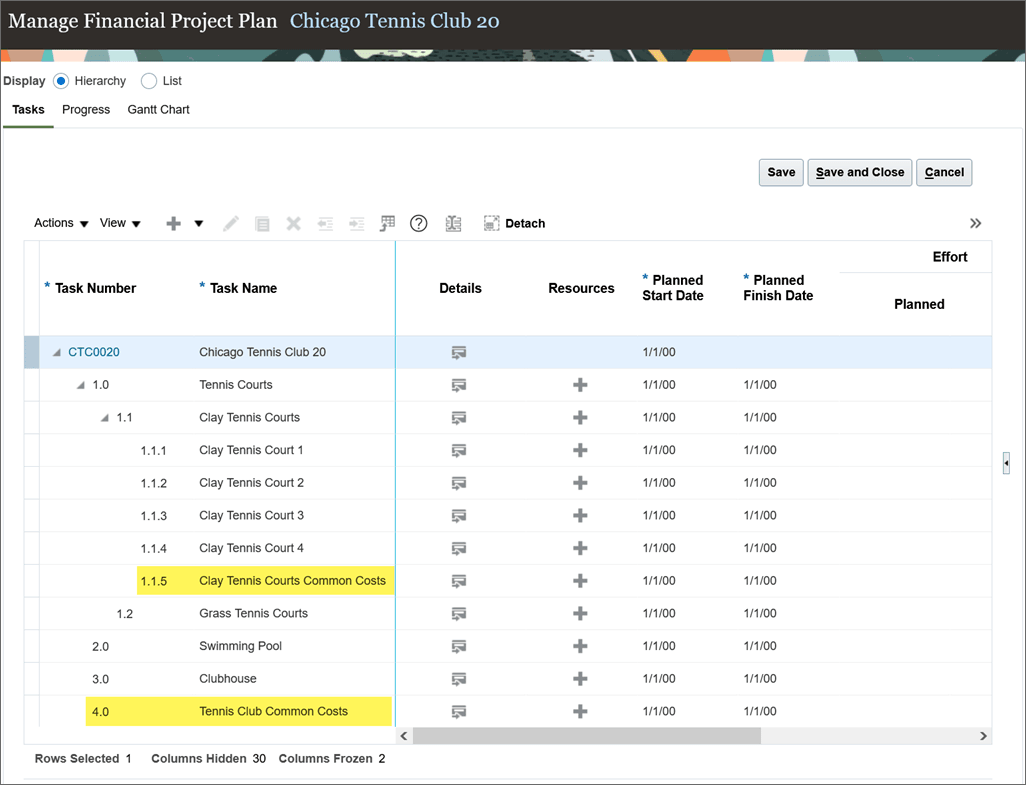
Task: Add a new task using the plus icon
Action: 173,223
